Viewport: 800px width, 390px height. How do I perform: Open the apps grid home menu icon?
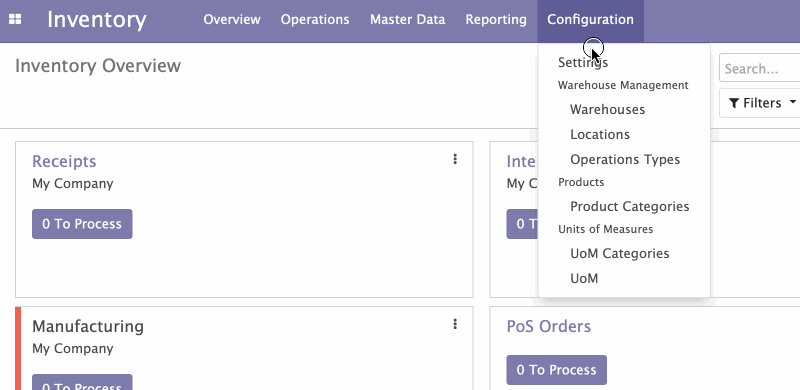[x=15, y=19]
